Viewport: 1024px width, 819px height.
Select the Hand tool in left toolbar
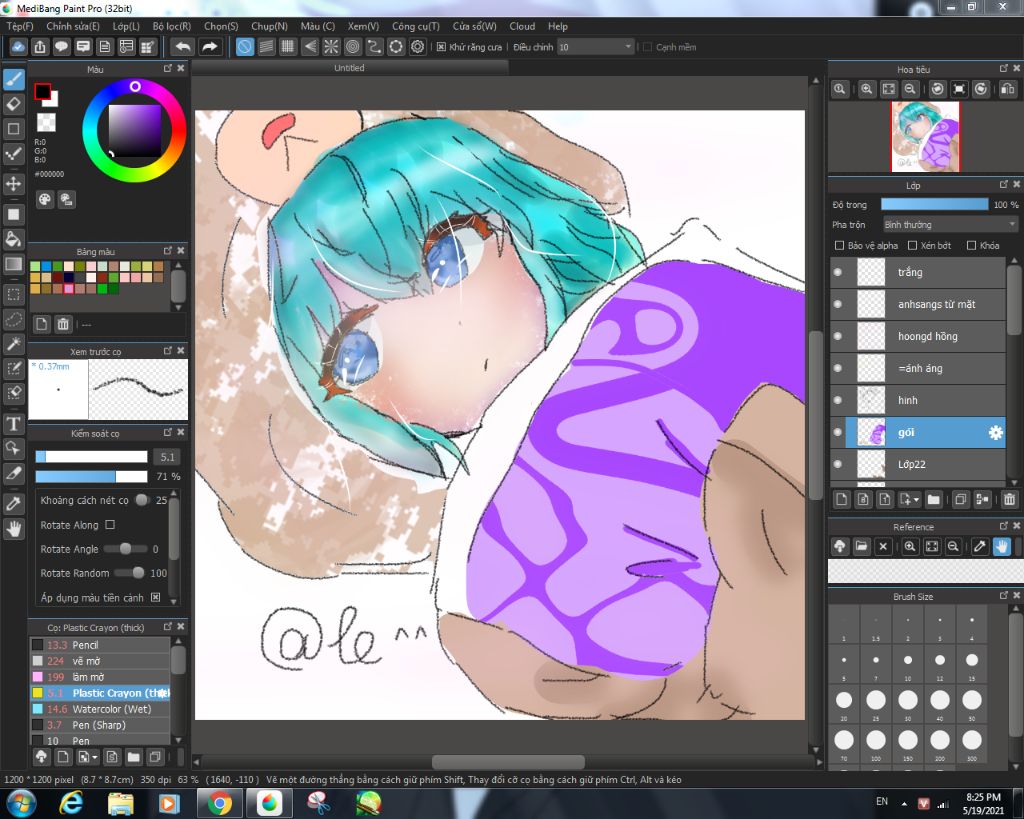point(14,529)
